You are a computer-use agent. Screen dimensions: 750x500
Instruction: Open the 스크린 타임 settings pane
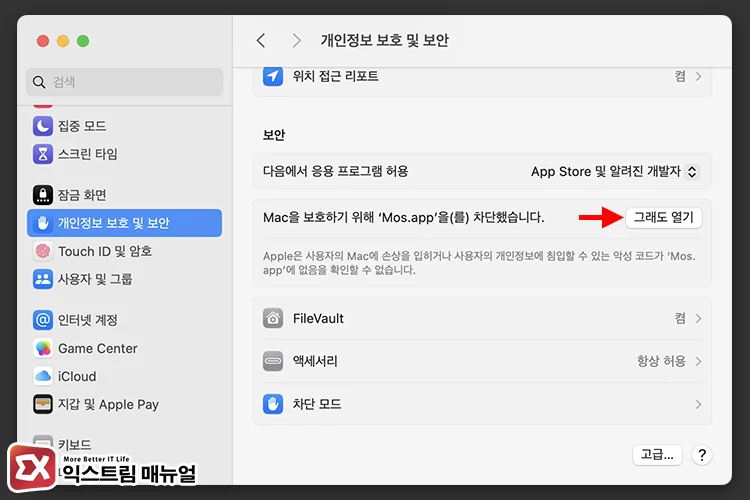click(x=124, y=154)
